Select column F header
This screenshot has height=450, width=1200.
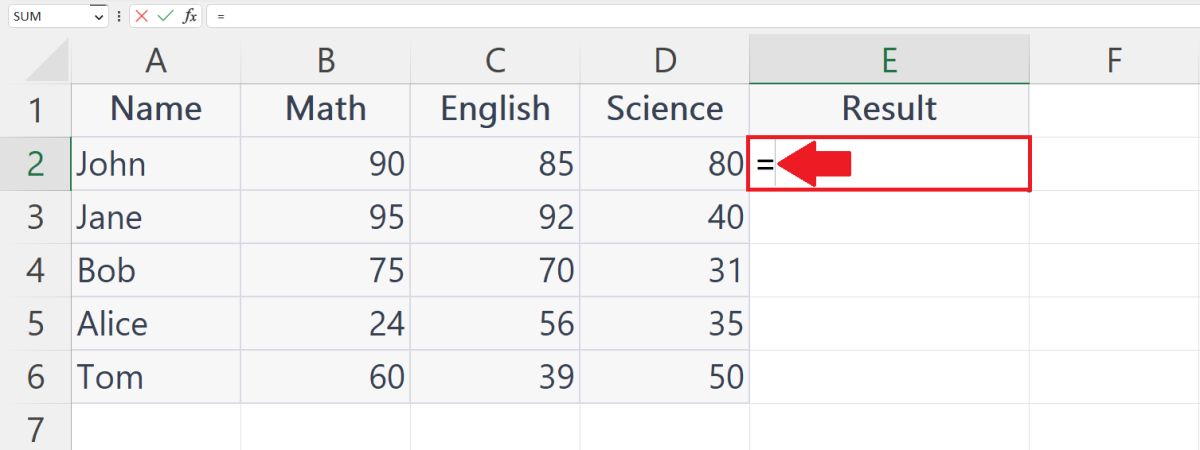click(1114, 62)
